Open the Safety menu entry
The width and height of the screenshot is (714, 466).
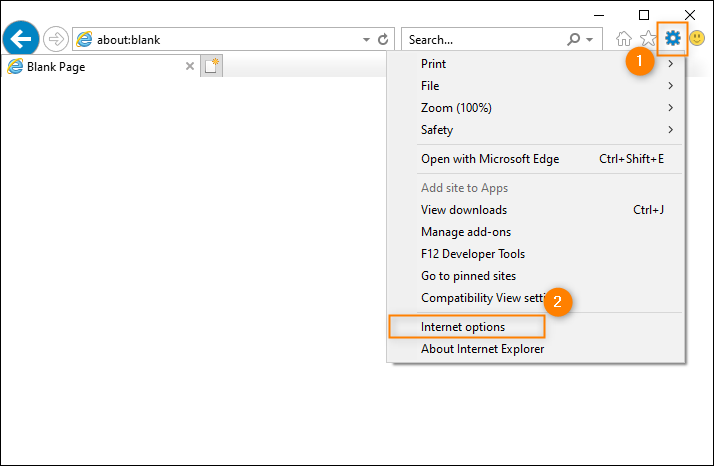point(536,130)
